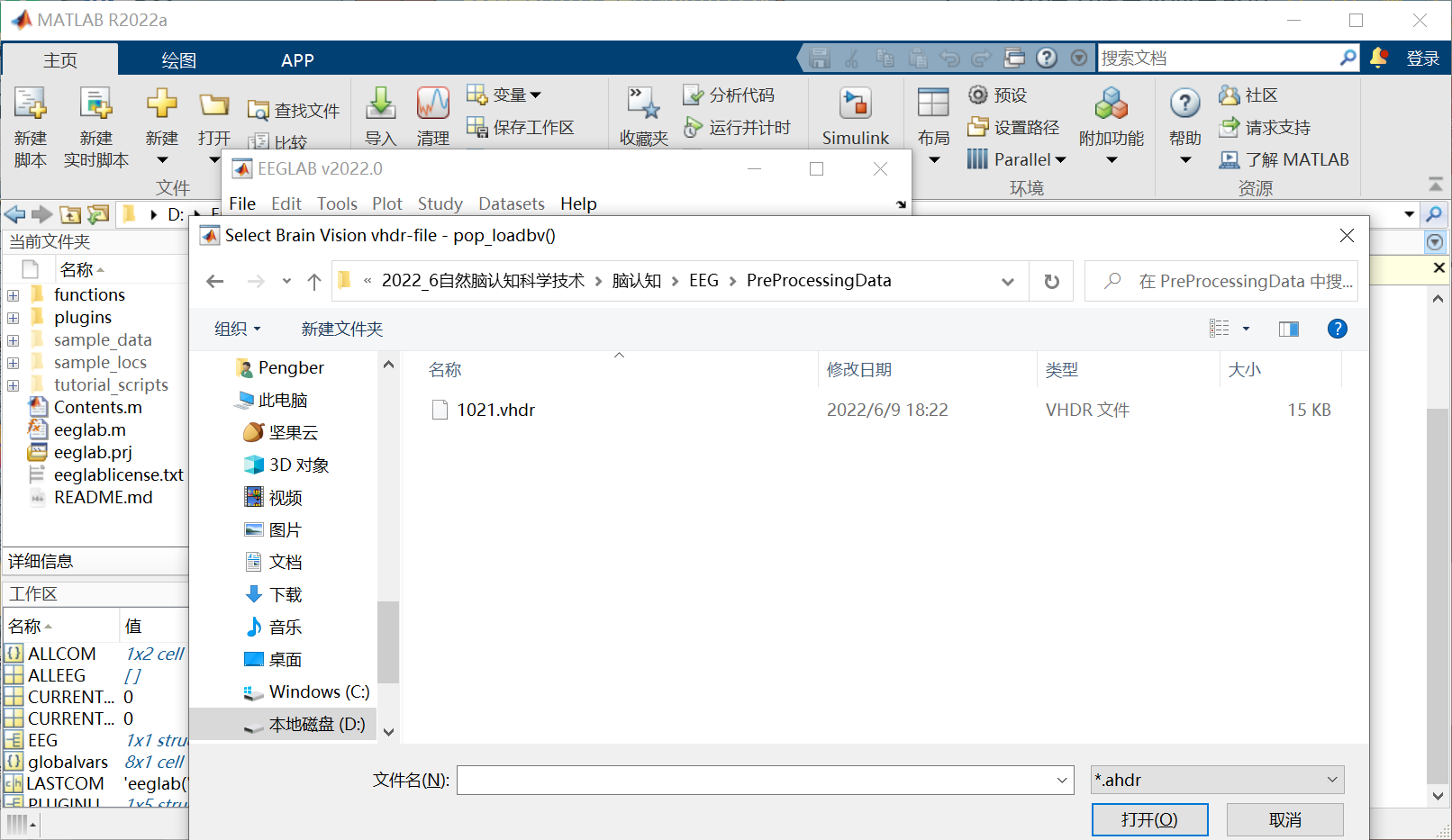Click the Layout (布局) icon

(933, 103)
